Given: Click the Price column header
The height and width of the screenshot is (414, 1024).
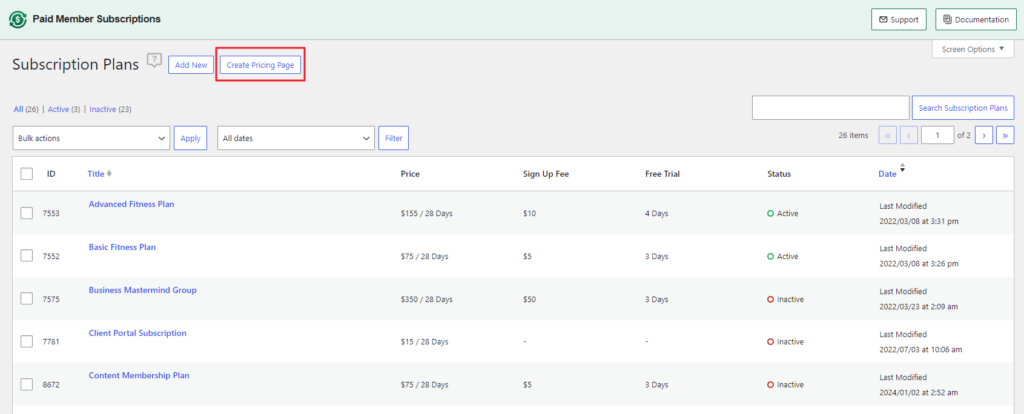Looking at the screenshot, I should (410, 174).
